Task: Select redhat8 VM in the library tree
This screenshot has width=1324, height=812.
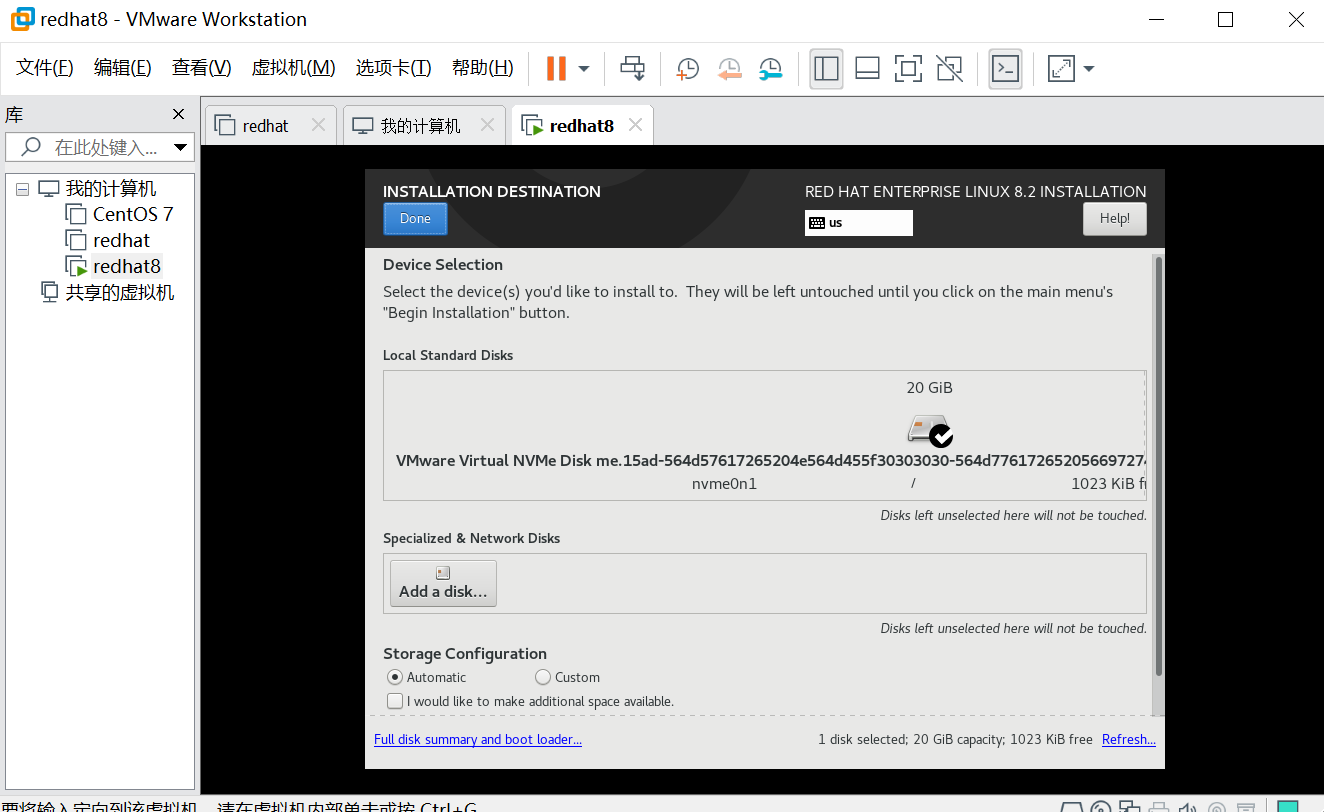Action: point(127,266)
